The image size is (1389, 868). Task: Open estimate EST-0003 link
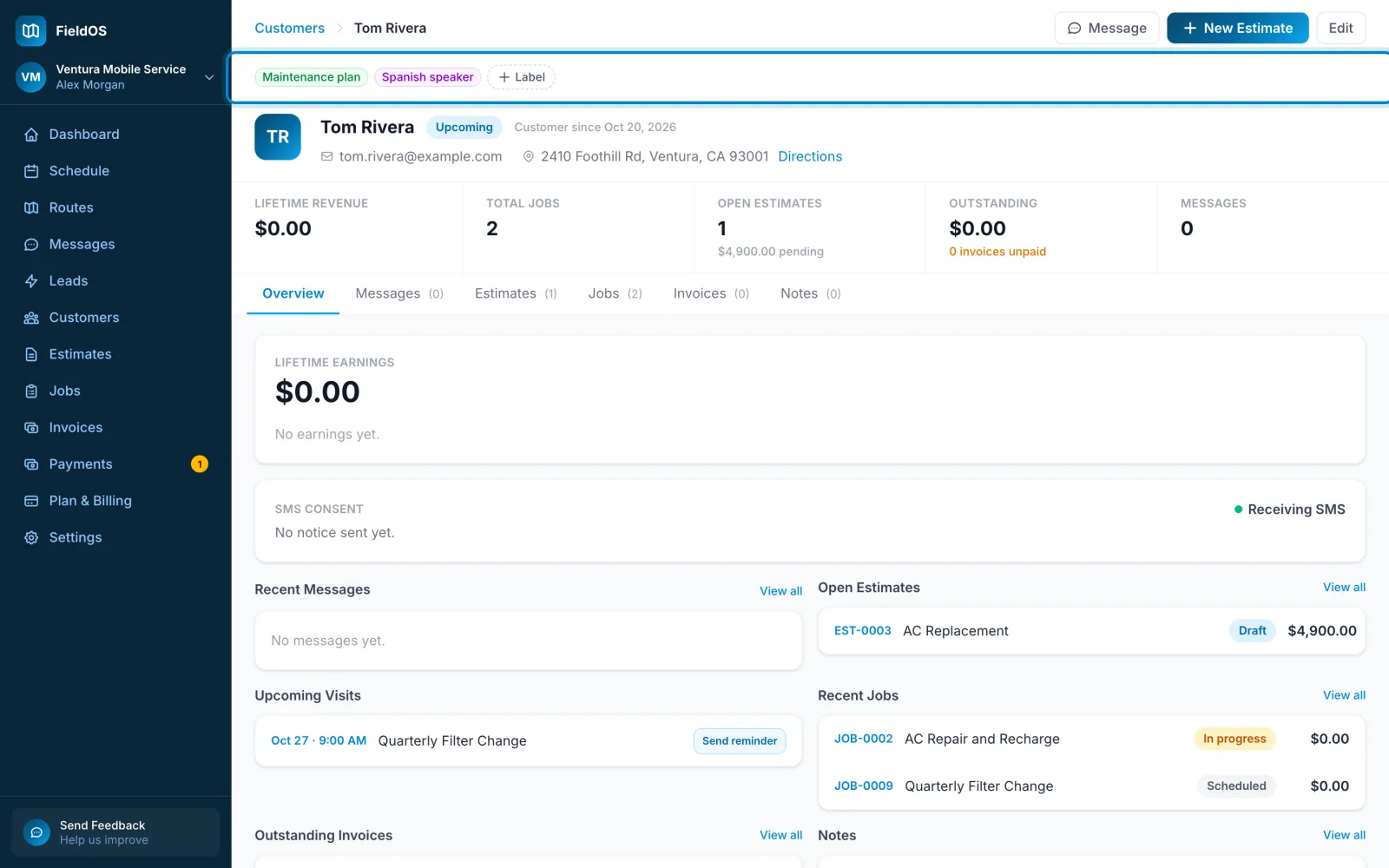click(863, 631)
